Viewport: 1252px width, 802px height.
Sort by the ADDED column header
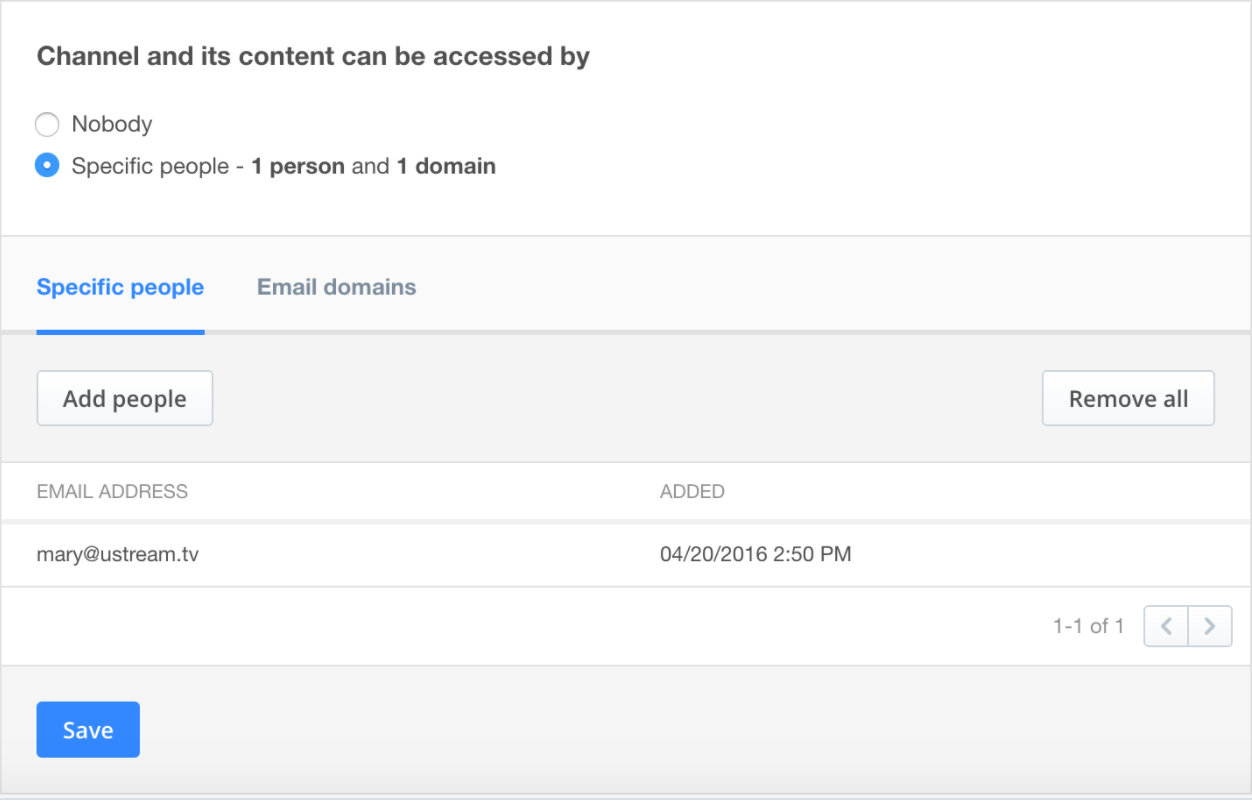point(692,491)
